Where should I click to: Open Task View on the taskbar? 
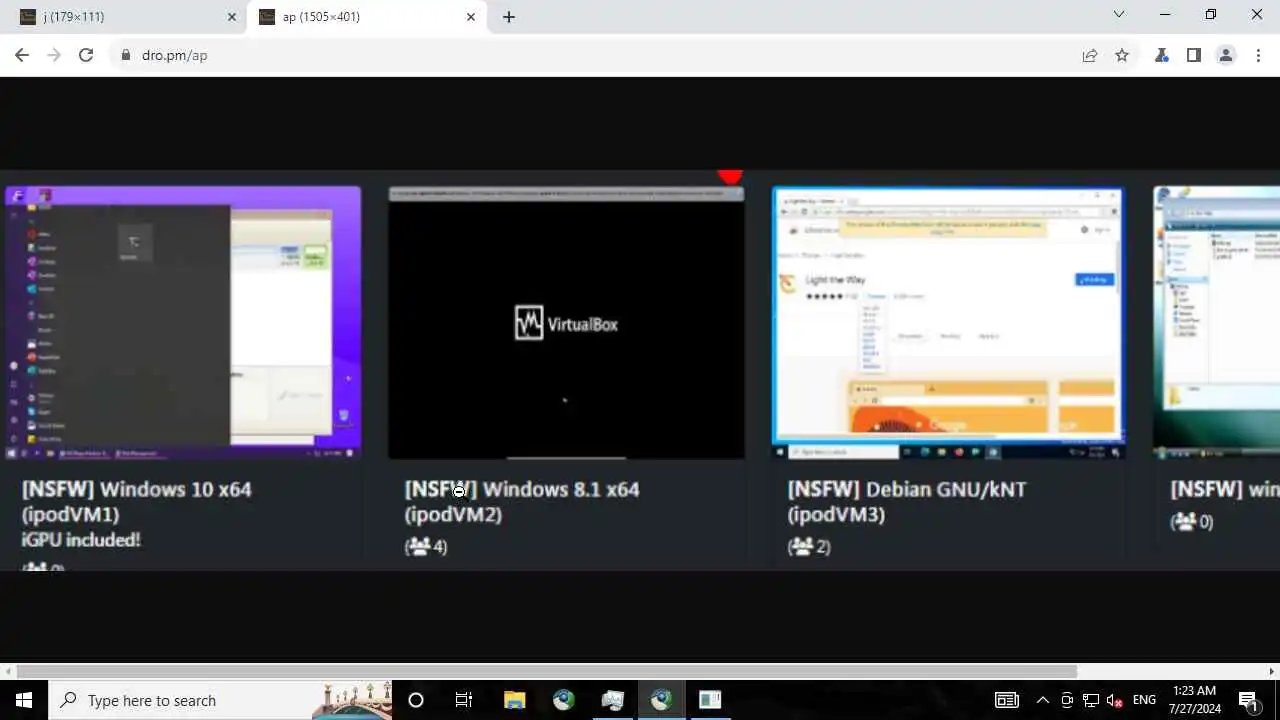coord(464,700)
